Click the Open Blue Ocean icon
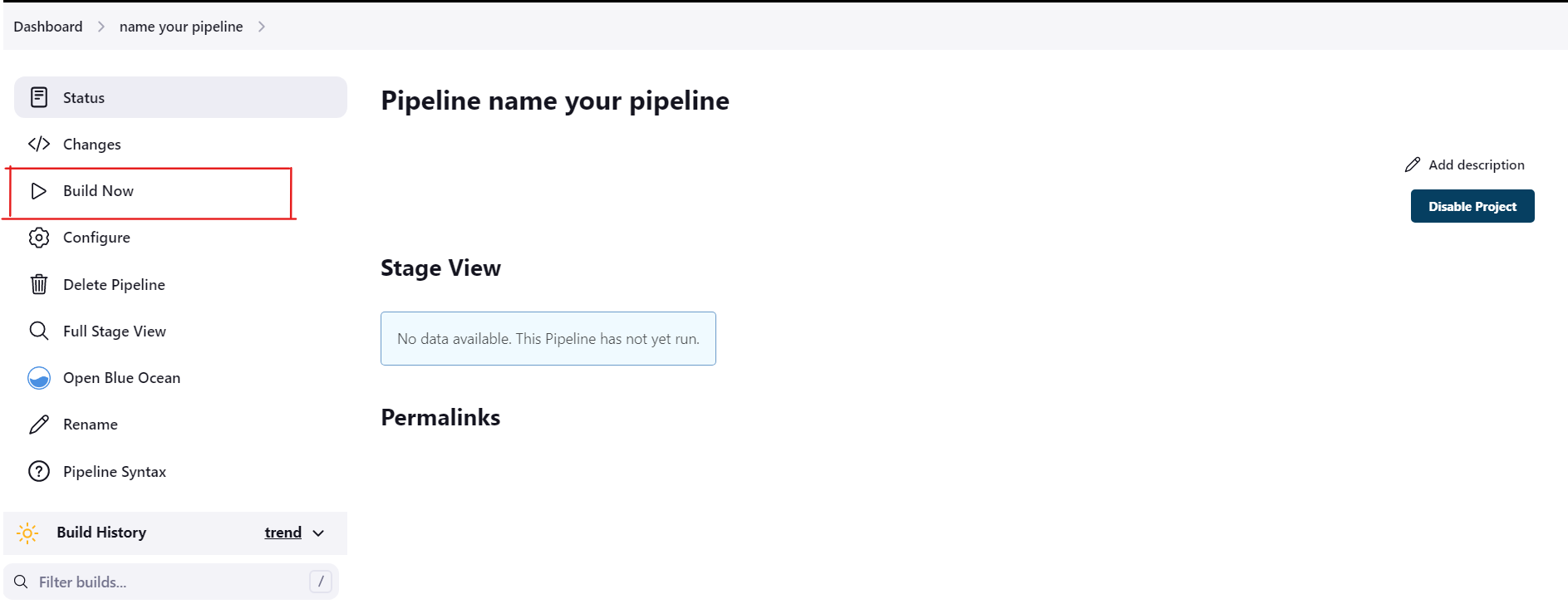This screenshot has height=604, width=1568. pos(39,378)
